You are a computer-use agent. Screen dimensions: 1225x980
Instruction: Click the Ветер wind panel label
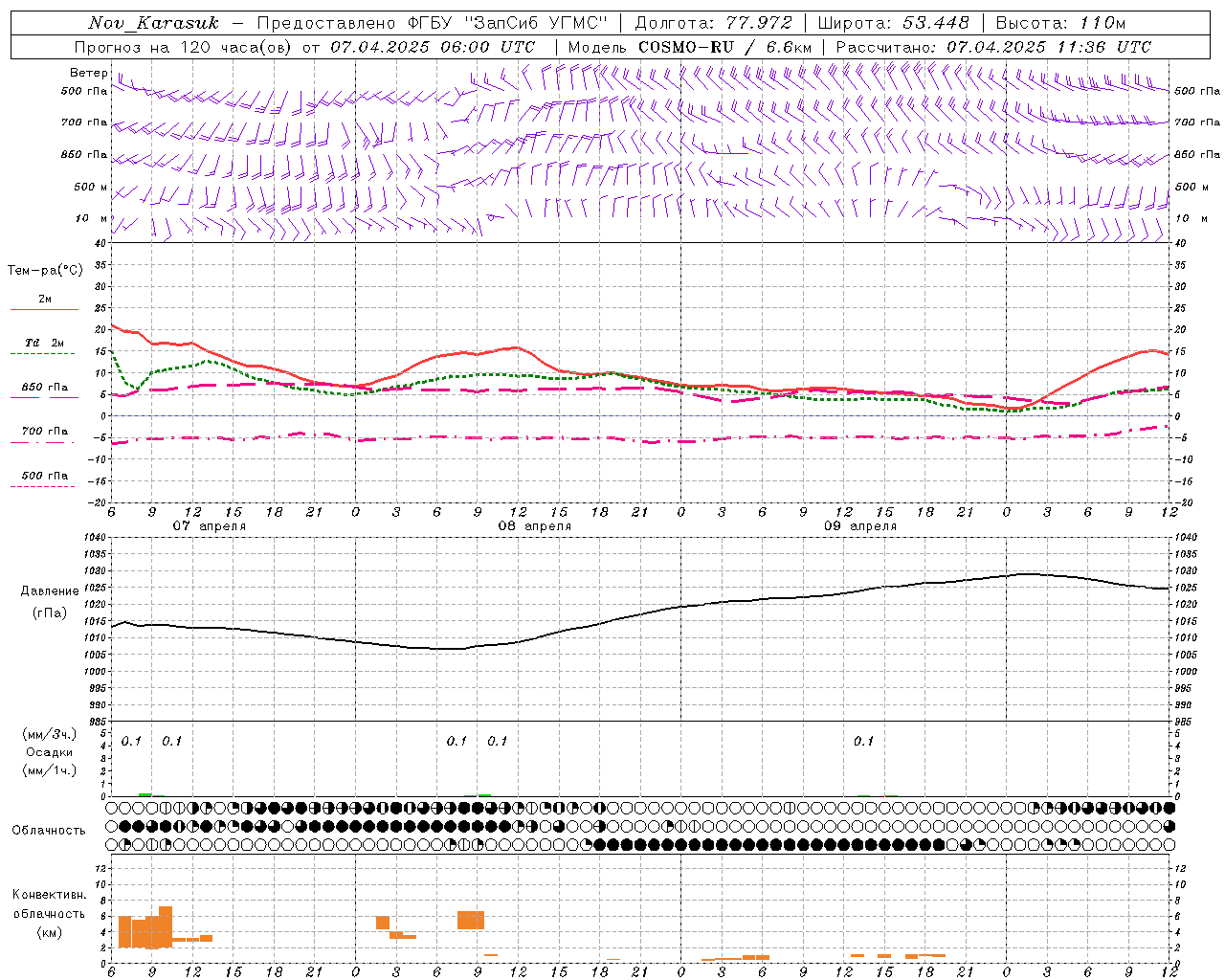pos(88,73)
